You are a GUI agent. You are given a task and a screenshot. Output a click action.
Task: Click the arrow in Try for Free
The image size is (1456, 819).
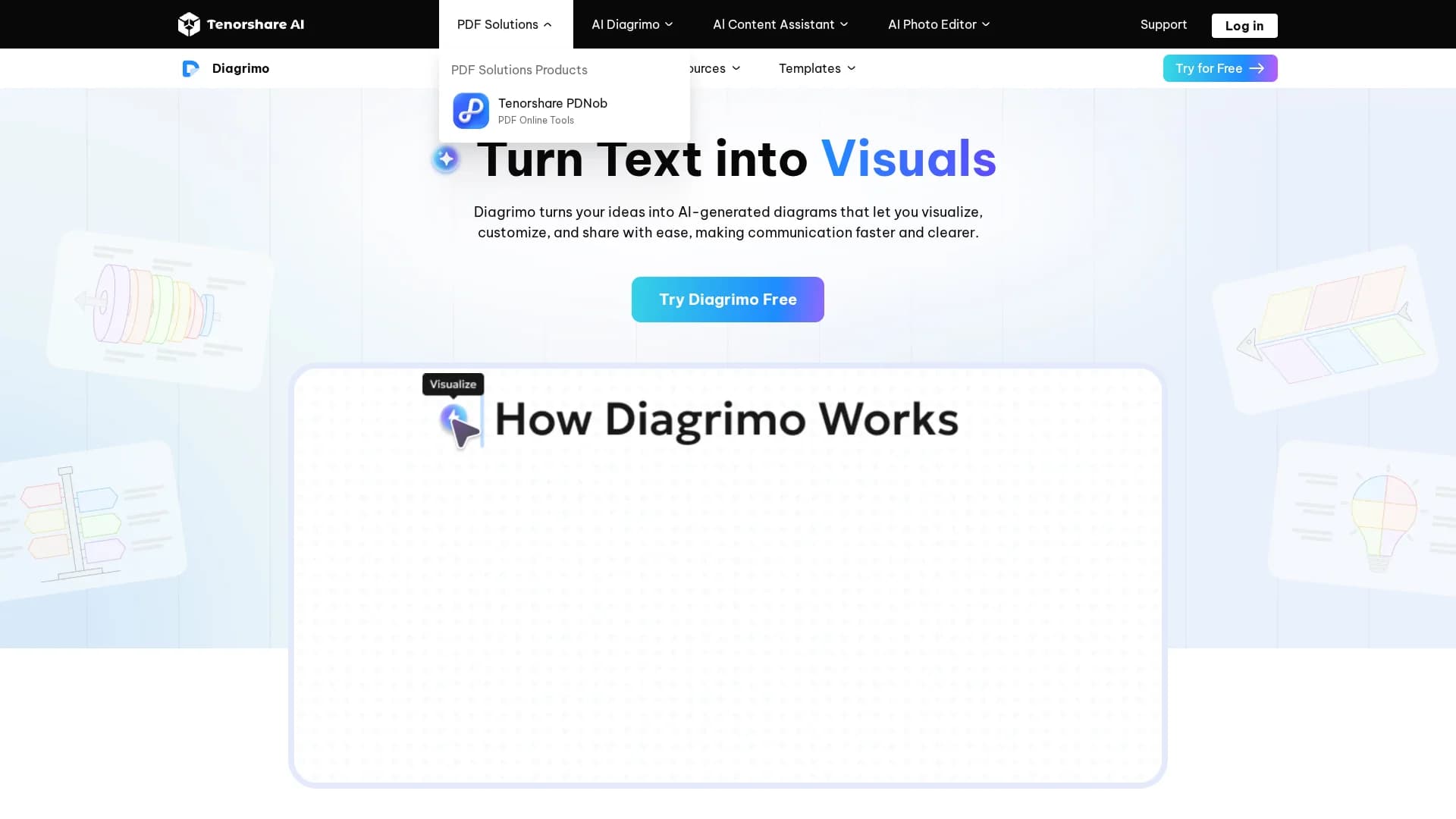tap(1257, 68)
